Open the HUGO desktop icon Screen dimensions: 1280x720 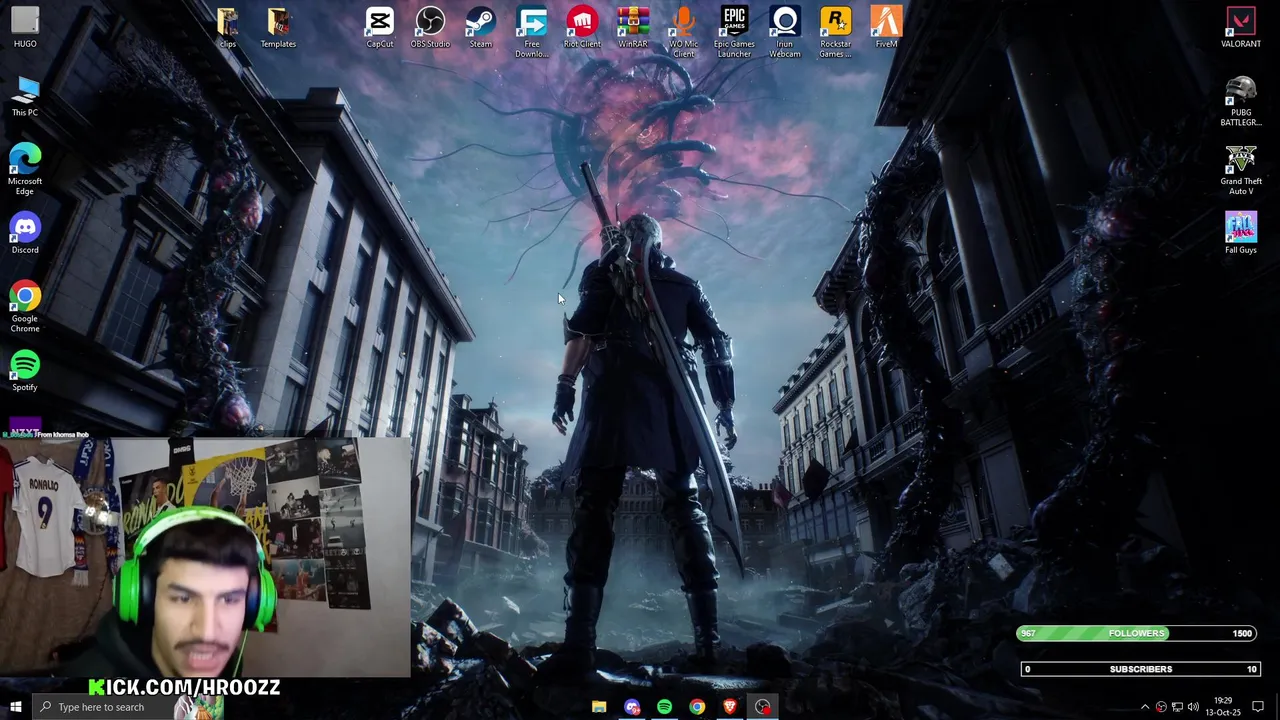click(x=25, y=27)
